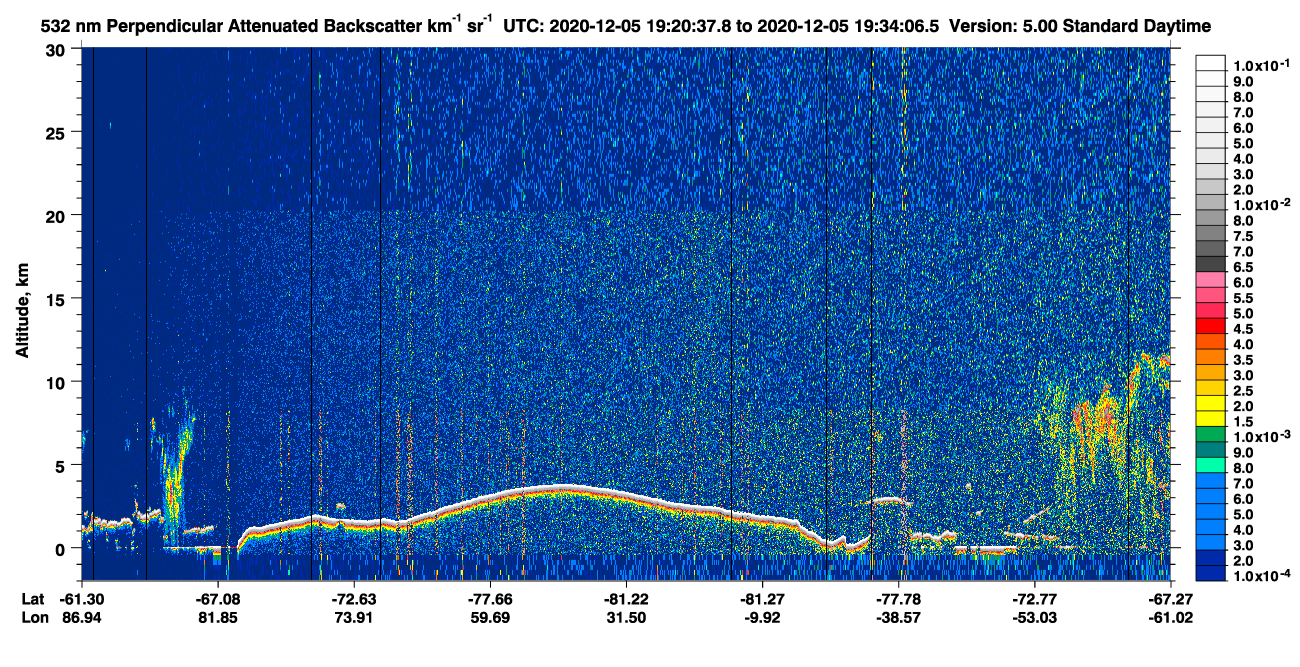Viewport: 1300px width, 667px height.
Task: Click the Lon row label
Action: [33, 618]
